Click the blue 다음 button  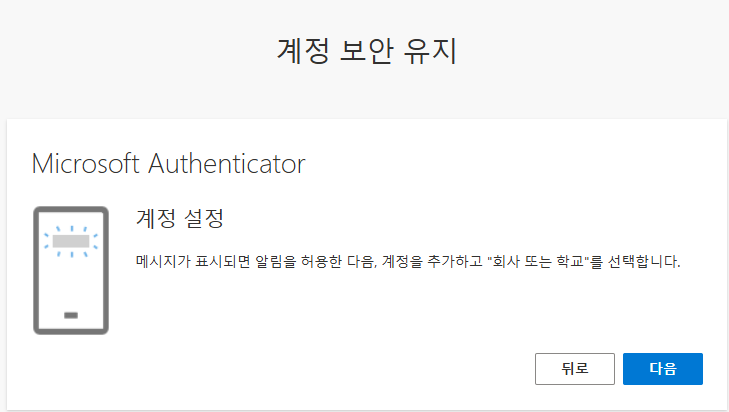662,368
